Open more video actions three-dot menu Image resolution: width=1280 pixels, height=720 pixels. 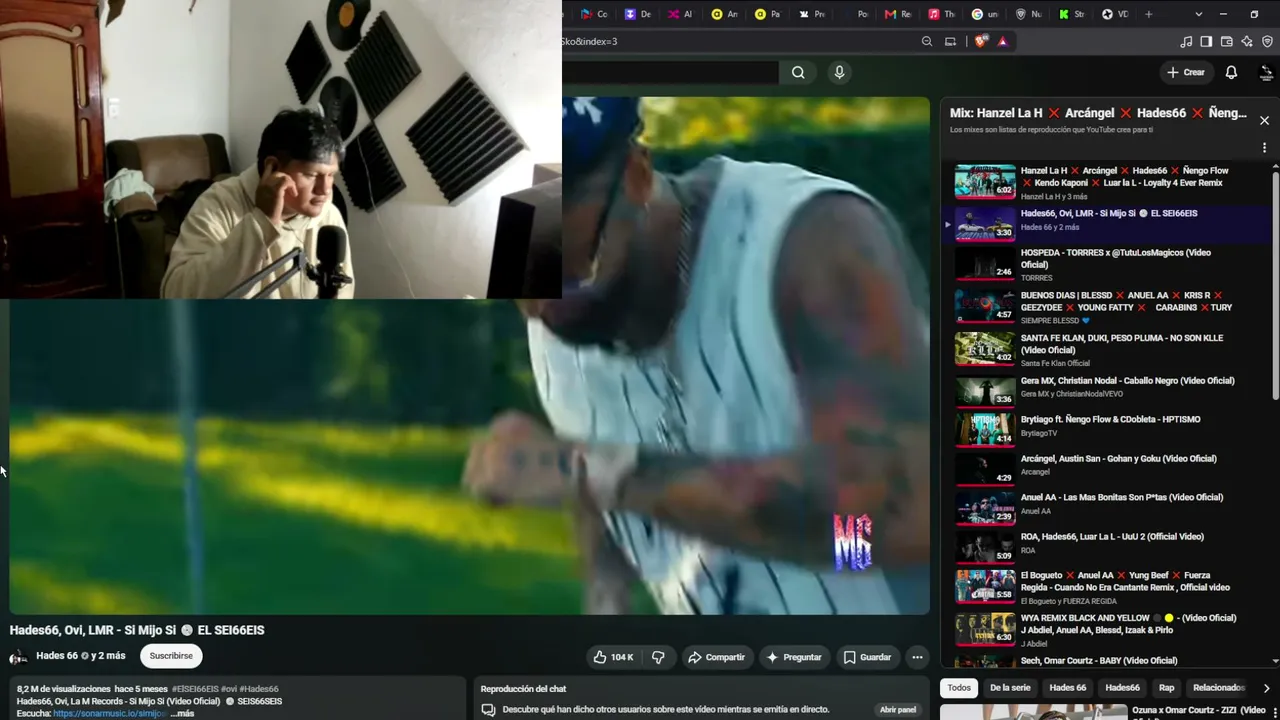click(x=917, y=657)
